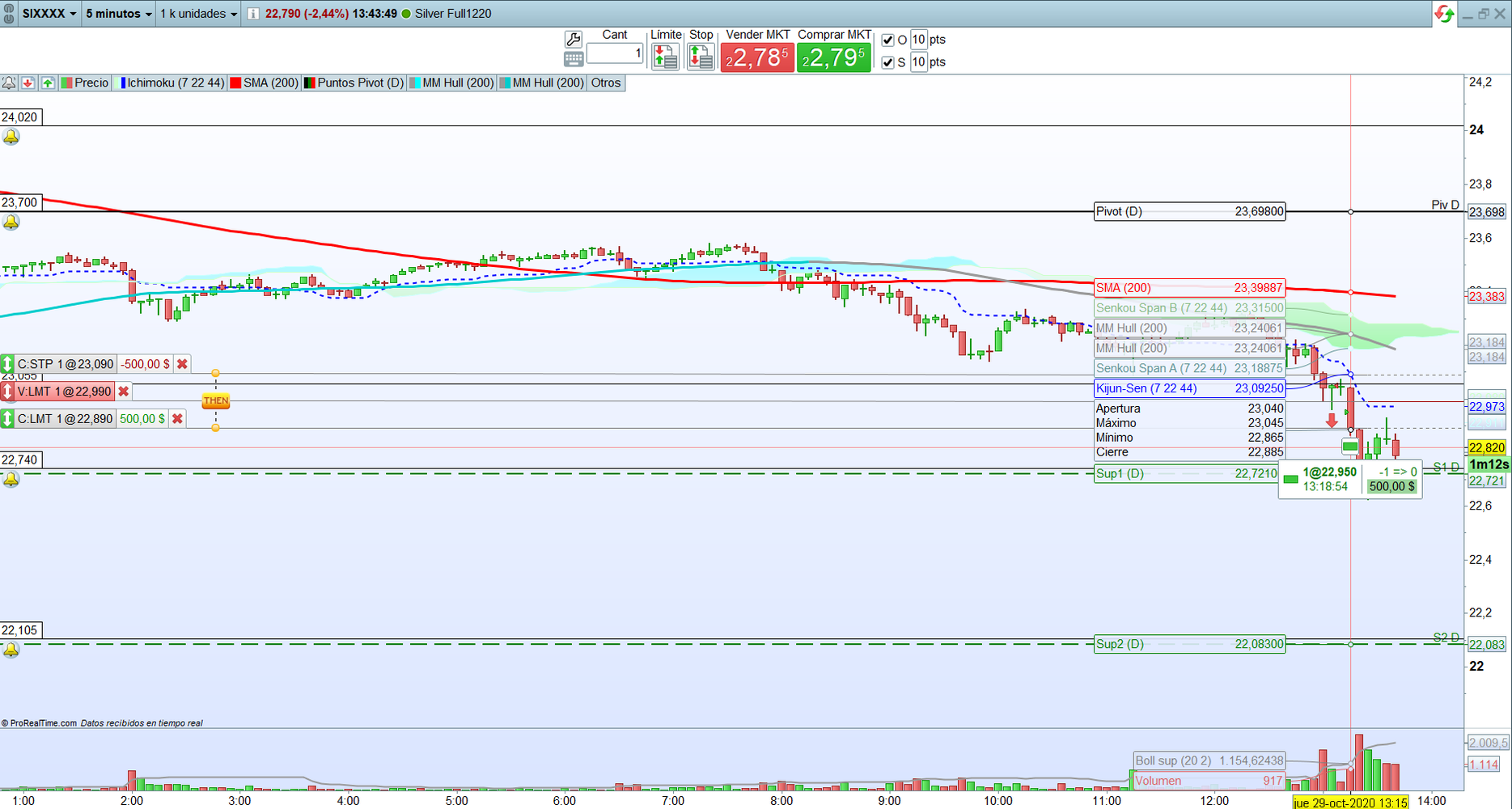1512x809 pixels.
Task: Toggle the S points checkbox
Action: (x=887, y=62)
